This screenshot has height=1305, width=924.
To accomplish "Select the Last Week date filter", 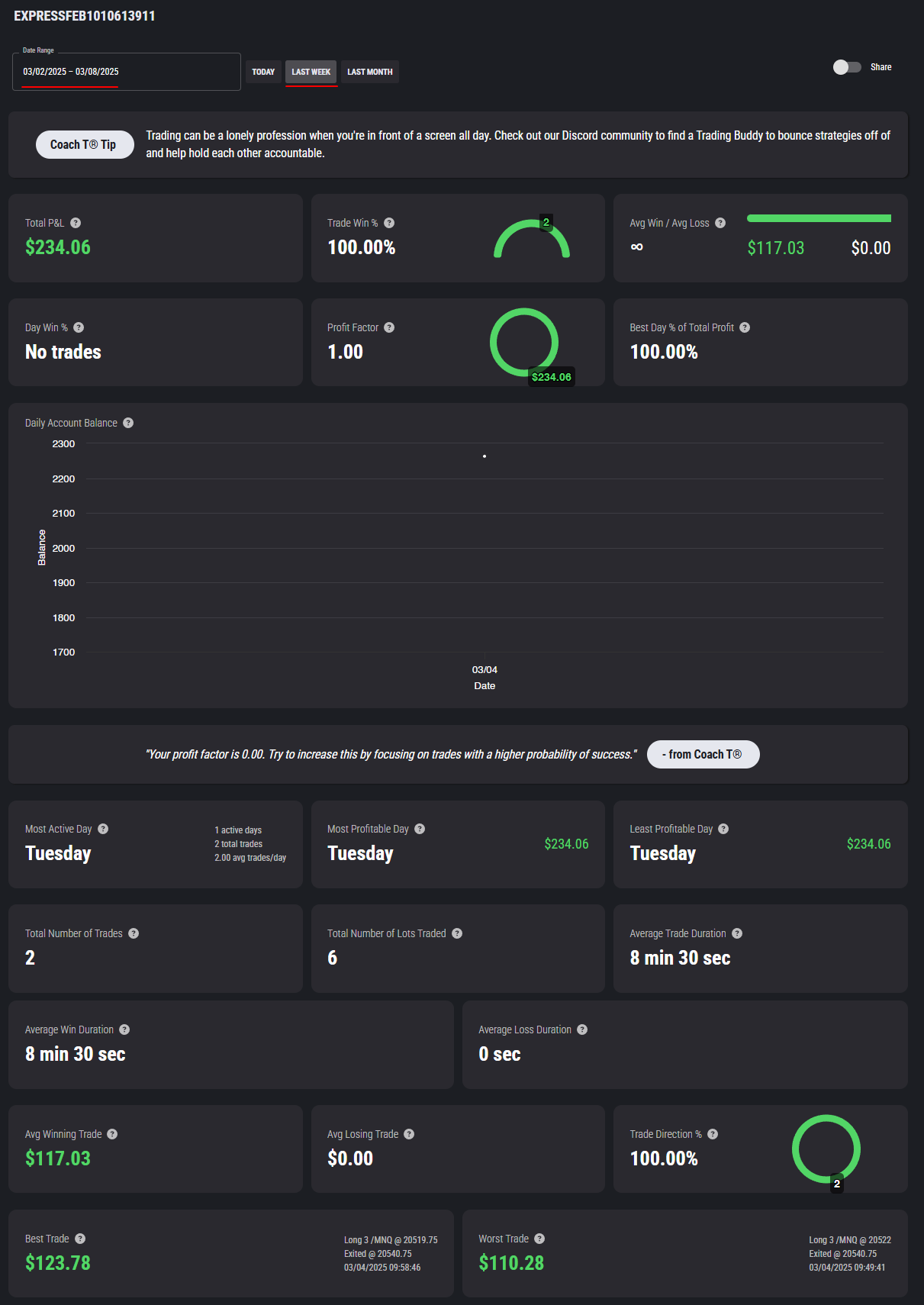I will [x=311, y=72].
